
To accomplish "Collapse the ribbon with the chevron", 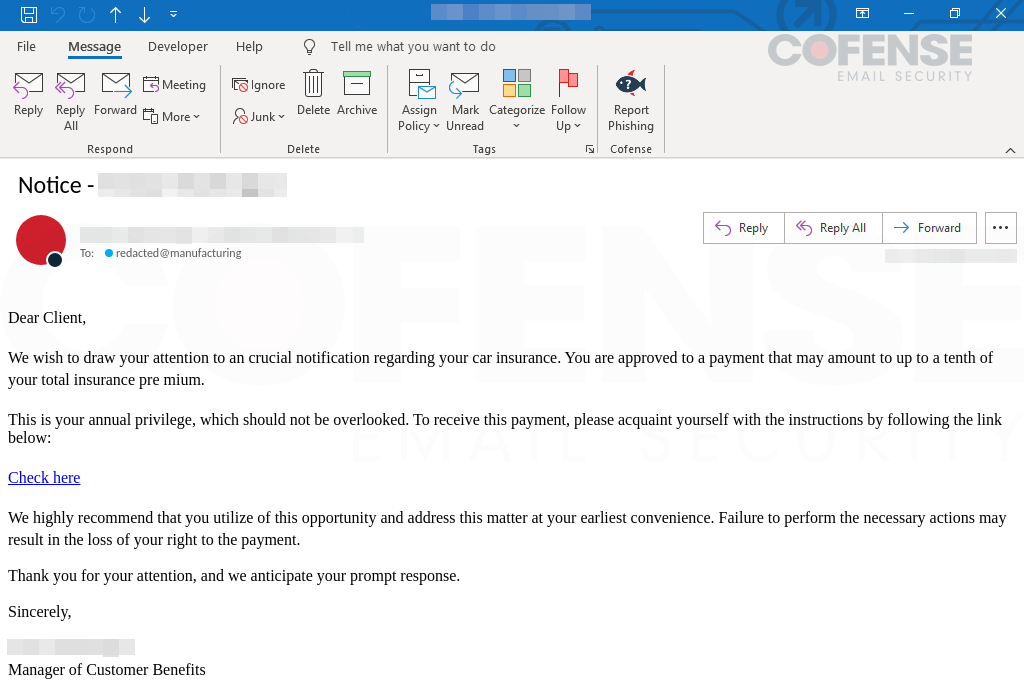I will tap(1010, 150).
